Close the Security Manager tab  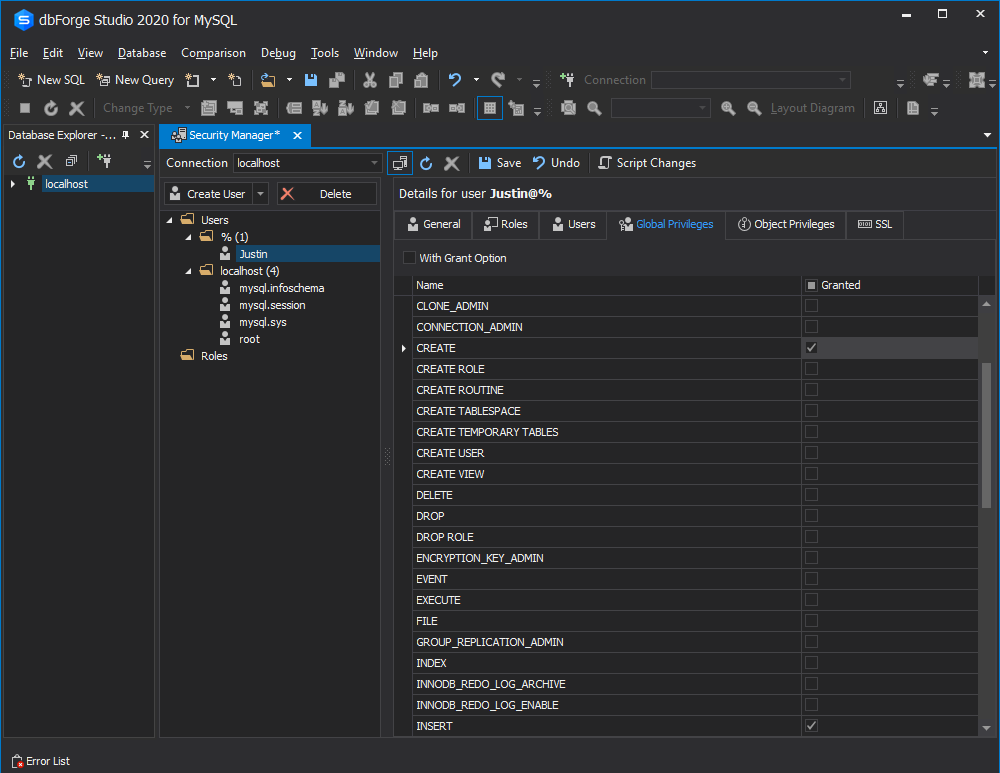297,135
